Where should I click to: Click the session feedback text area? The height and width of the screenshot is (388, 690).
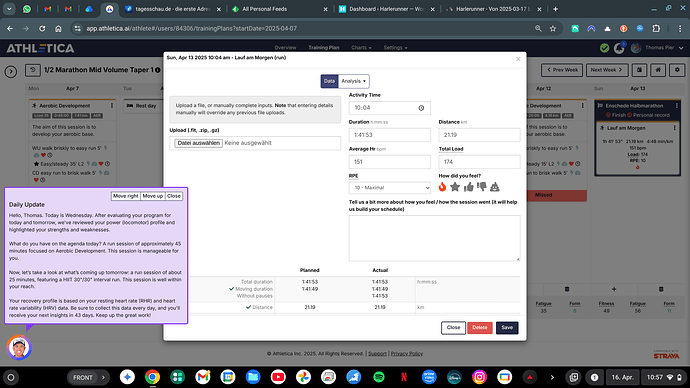coord(435,238)
